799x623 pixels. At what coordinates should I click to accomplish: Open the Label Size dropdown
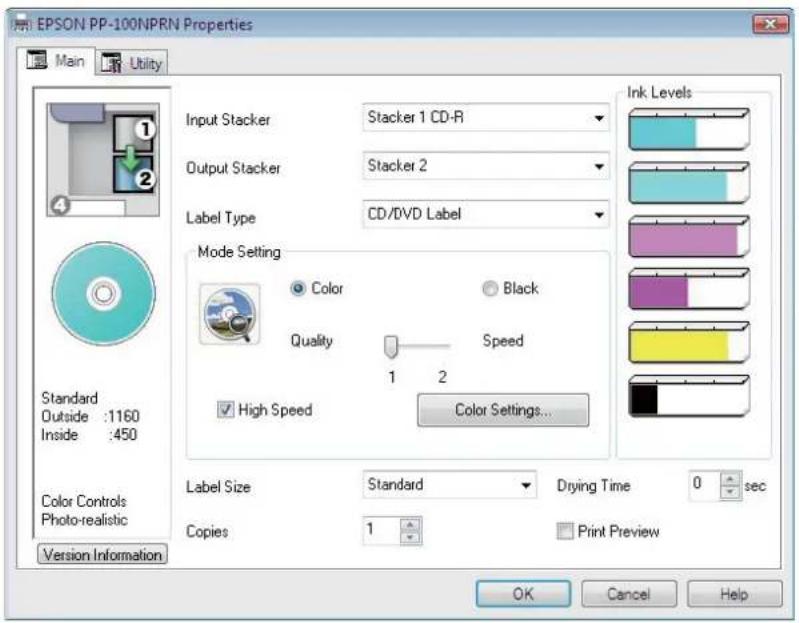coord(449,484)
